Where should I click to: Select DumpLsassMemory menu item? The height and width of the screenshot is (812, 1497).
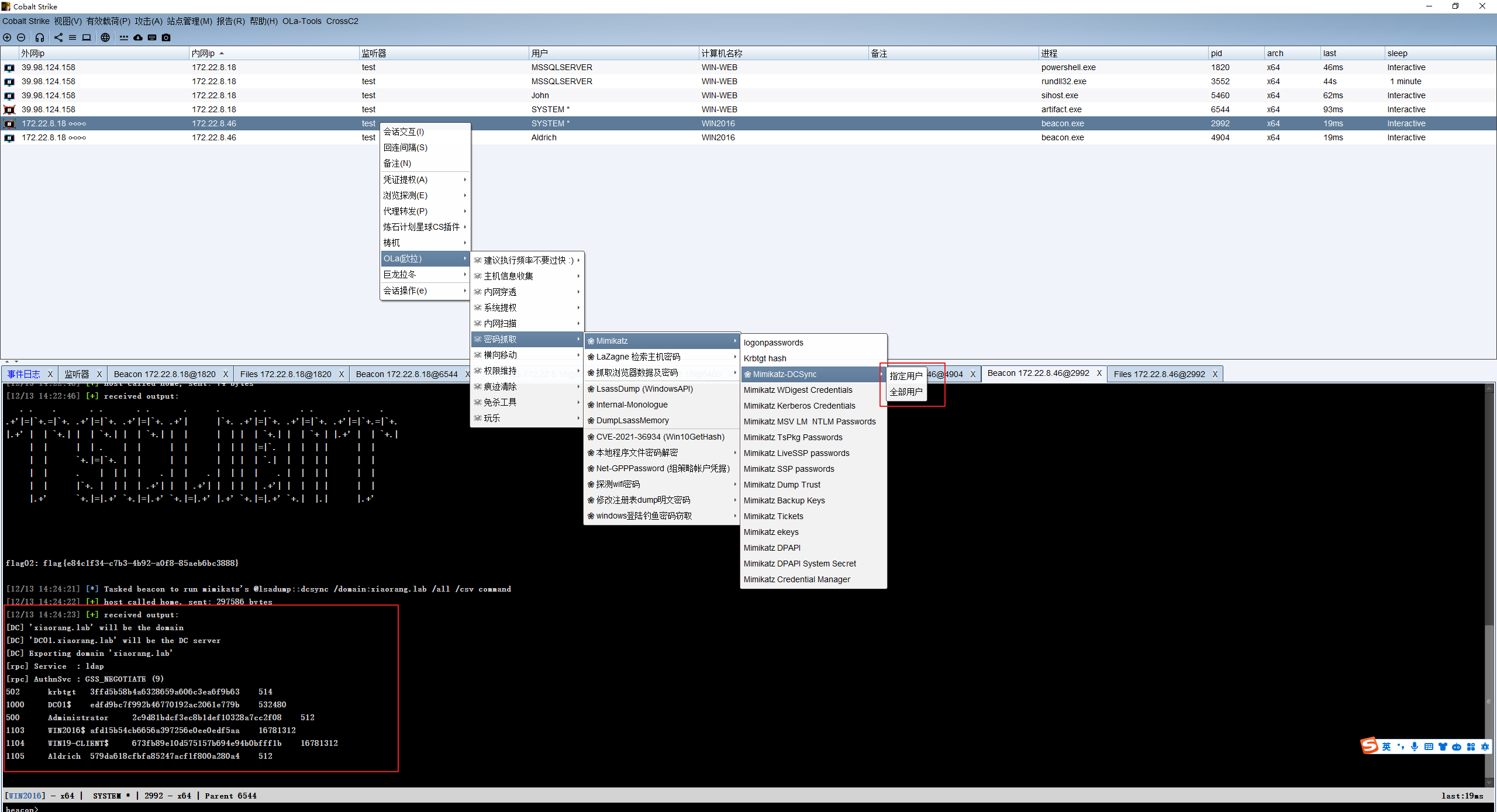pos(662,420)
